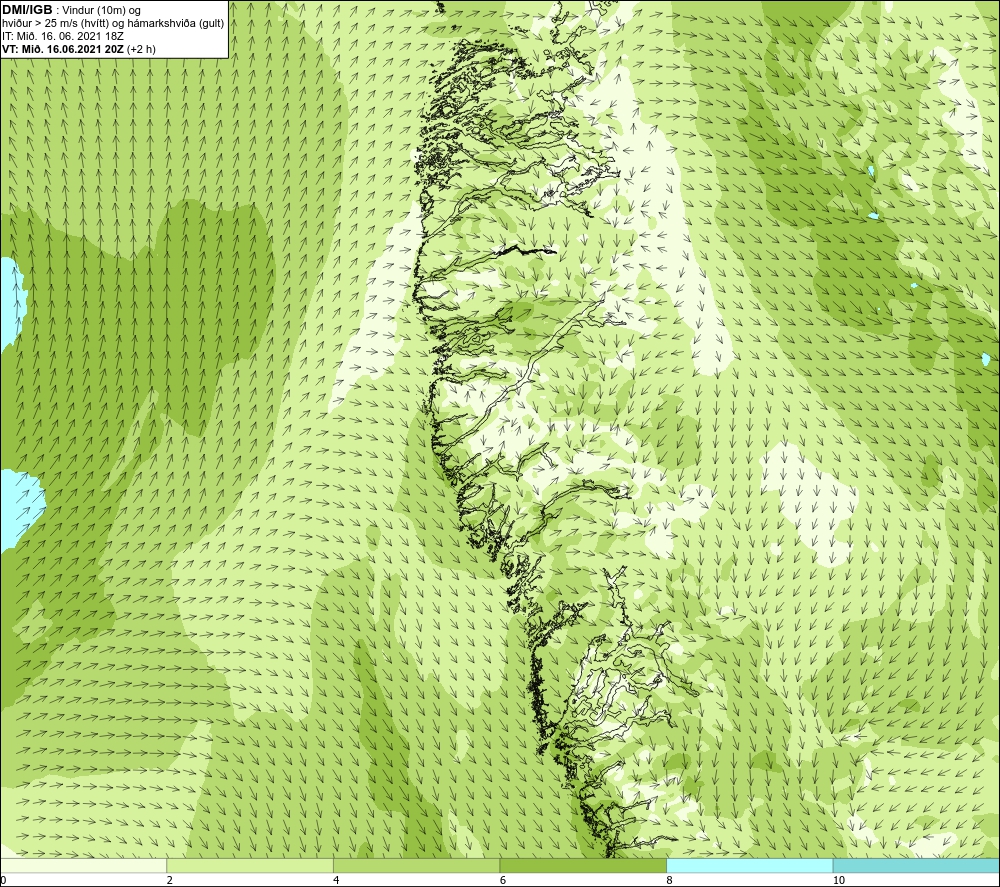The image size is (1000, 887).
Task: Click the scale label '8' under color bar
Action: coord(670,880)
